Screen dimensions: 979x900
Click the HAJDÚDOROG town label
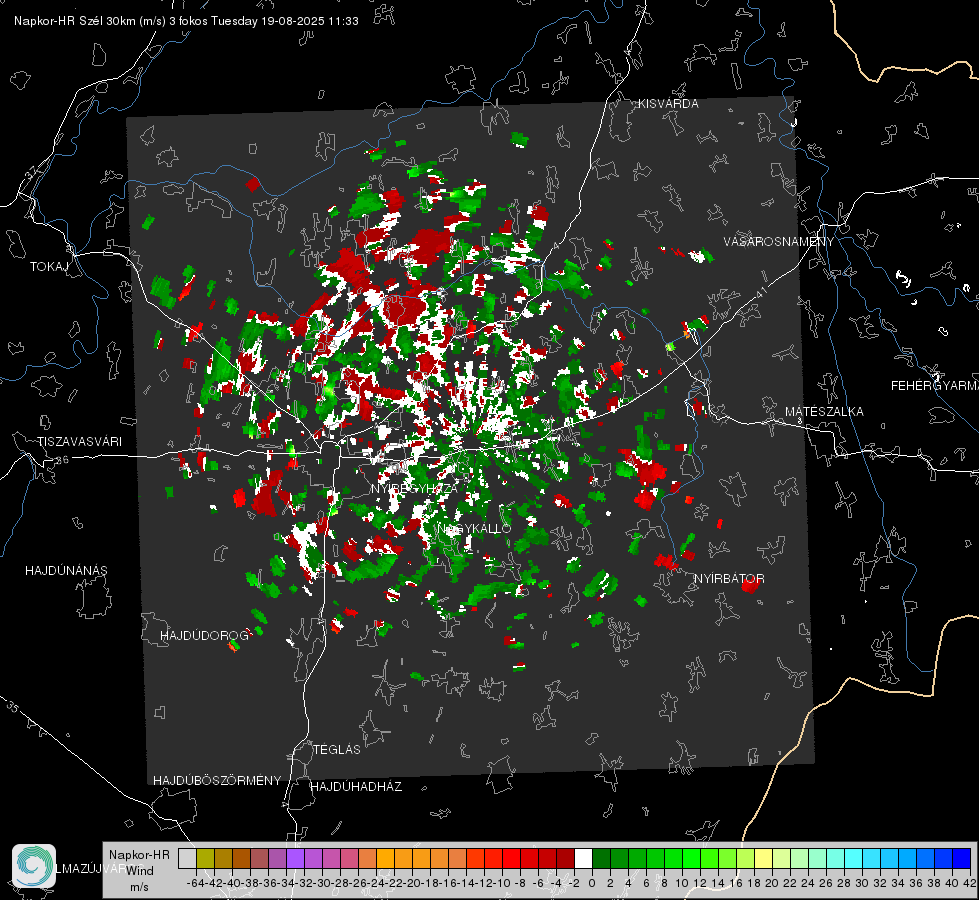[x=204, y=636]
